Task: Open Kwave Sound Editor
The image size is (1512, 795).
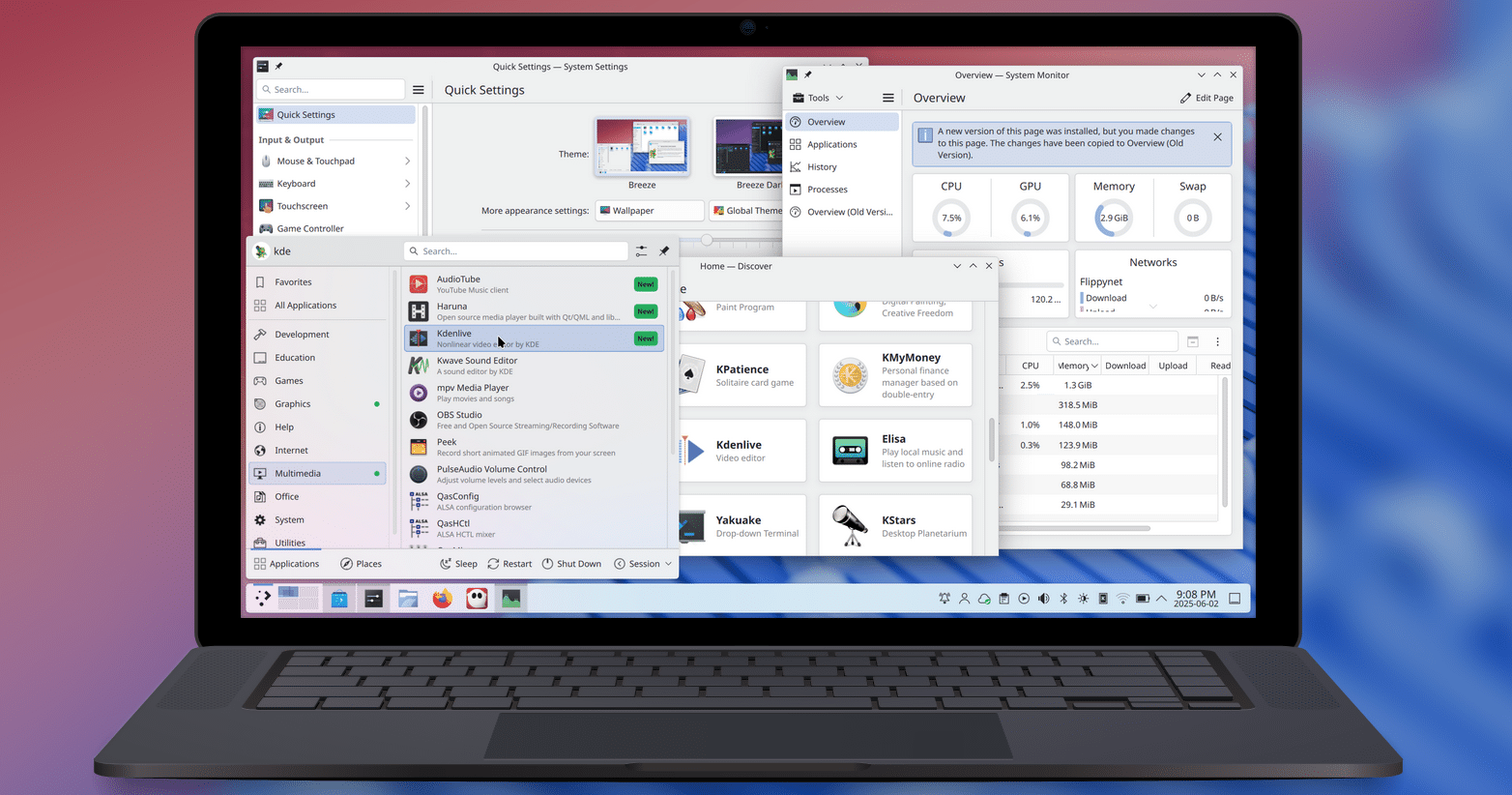Action: click(477, 366)
